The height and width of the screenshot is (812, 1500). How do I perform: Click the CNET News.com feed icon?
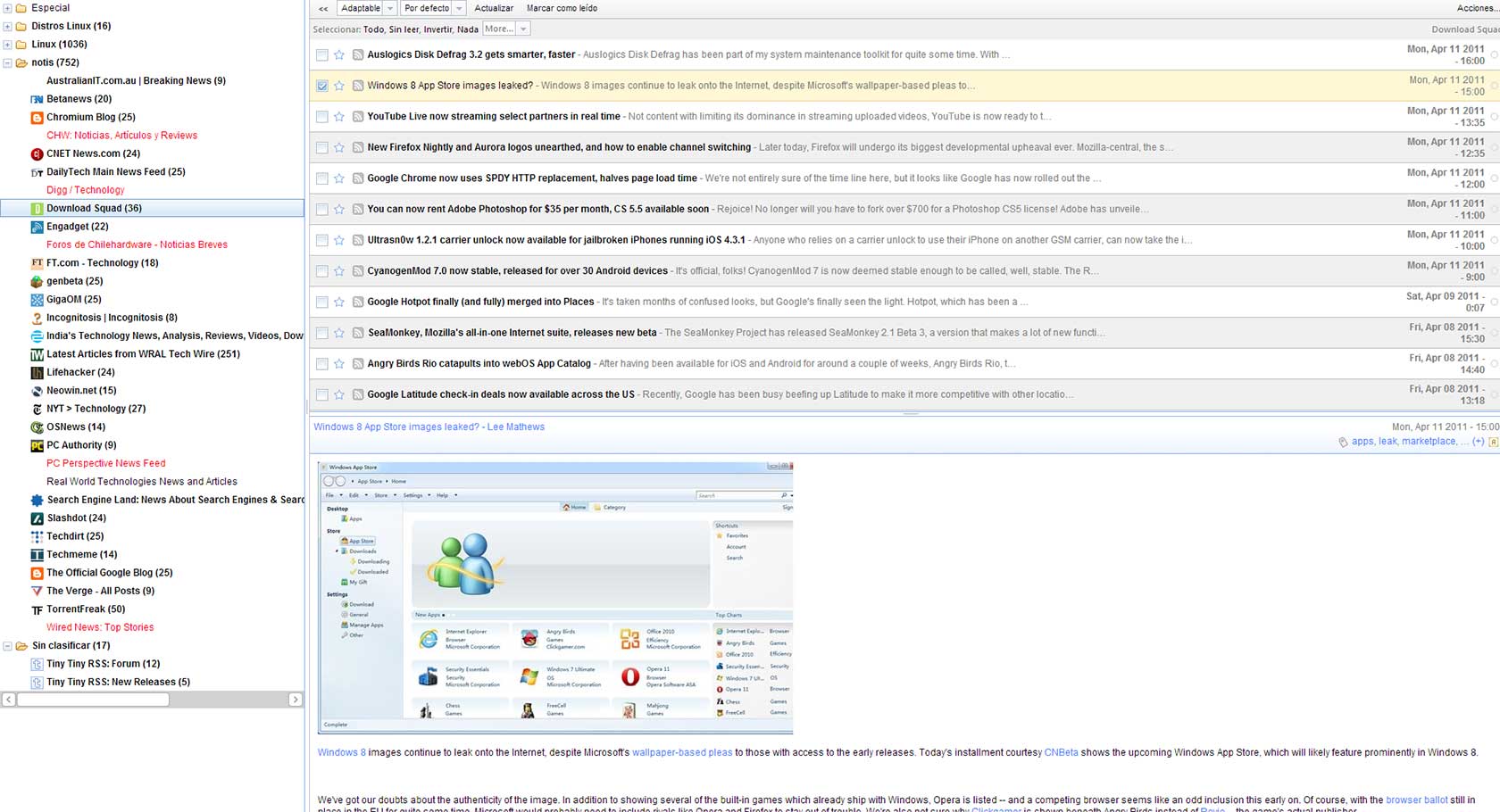pos(37,153)
